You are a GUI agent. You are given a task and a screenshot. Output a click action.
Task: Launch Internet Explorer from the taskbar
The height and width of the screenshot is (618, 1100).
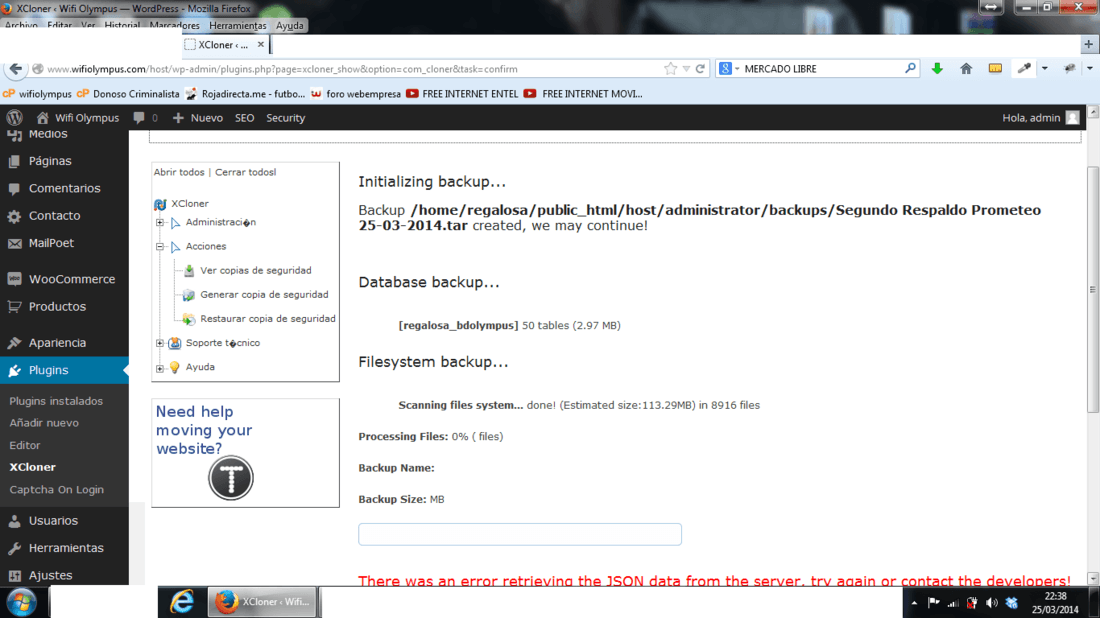tap(182, 602)
